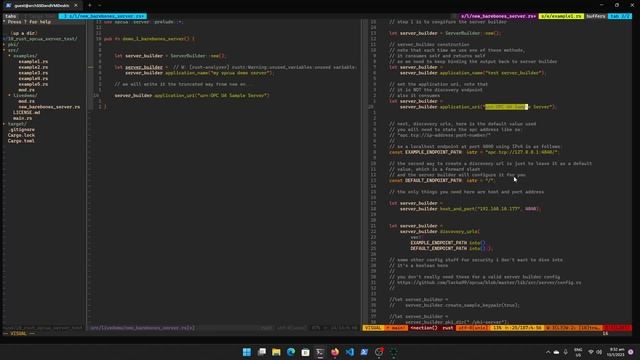Screen dimensions: 640x360
Task: Open a new terminal tab with plus
Action: coord(90,5)
